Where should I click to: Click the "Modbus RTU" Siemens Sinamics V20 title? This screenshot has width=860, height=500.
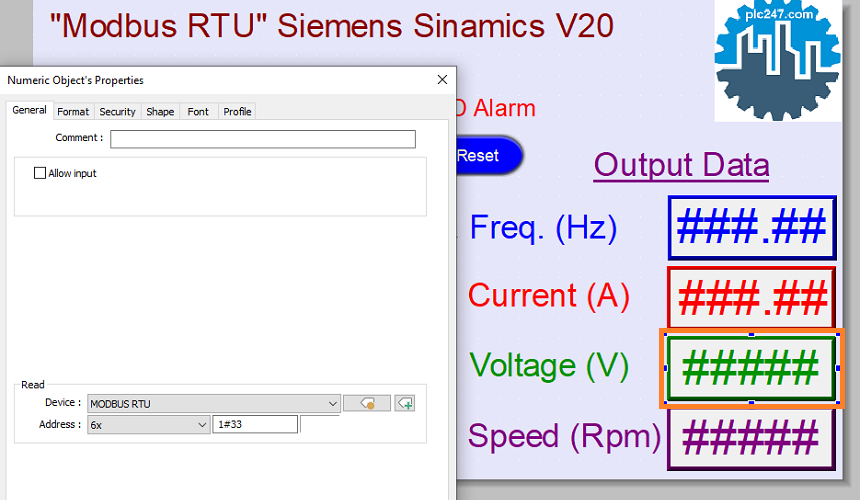(332, 26)
